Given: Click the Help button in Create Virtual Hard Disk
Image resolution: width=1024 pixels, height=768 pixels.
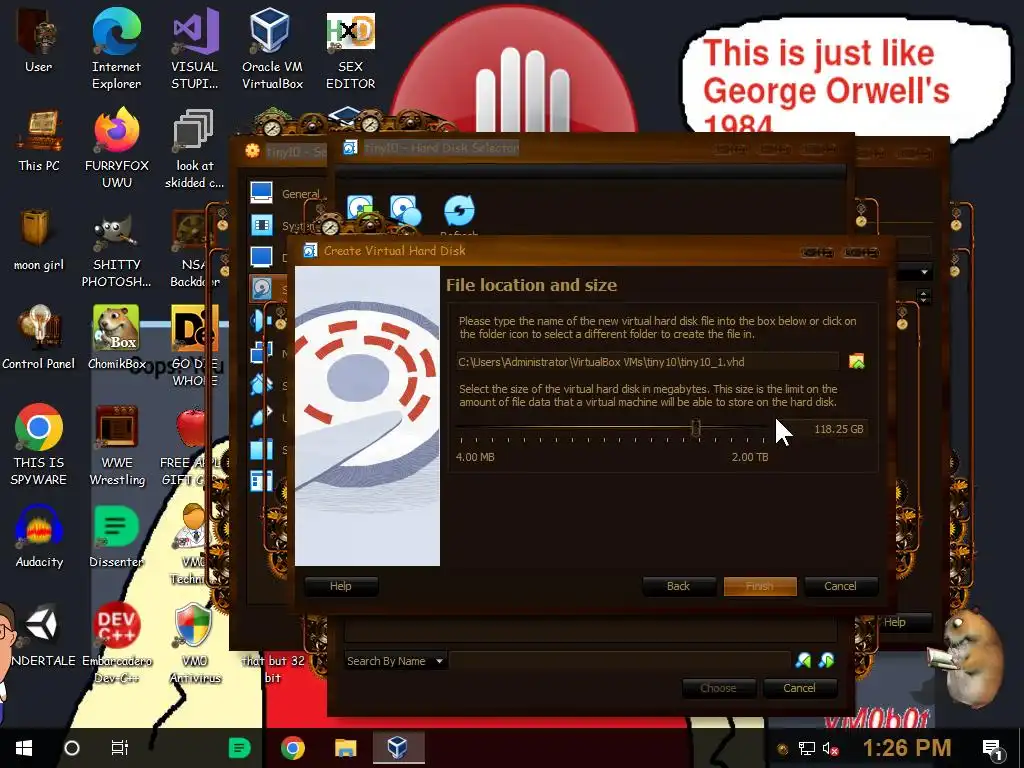Looking at the screenshot, I should click(340, 586).
